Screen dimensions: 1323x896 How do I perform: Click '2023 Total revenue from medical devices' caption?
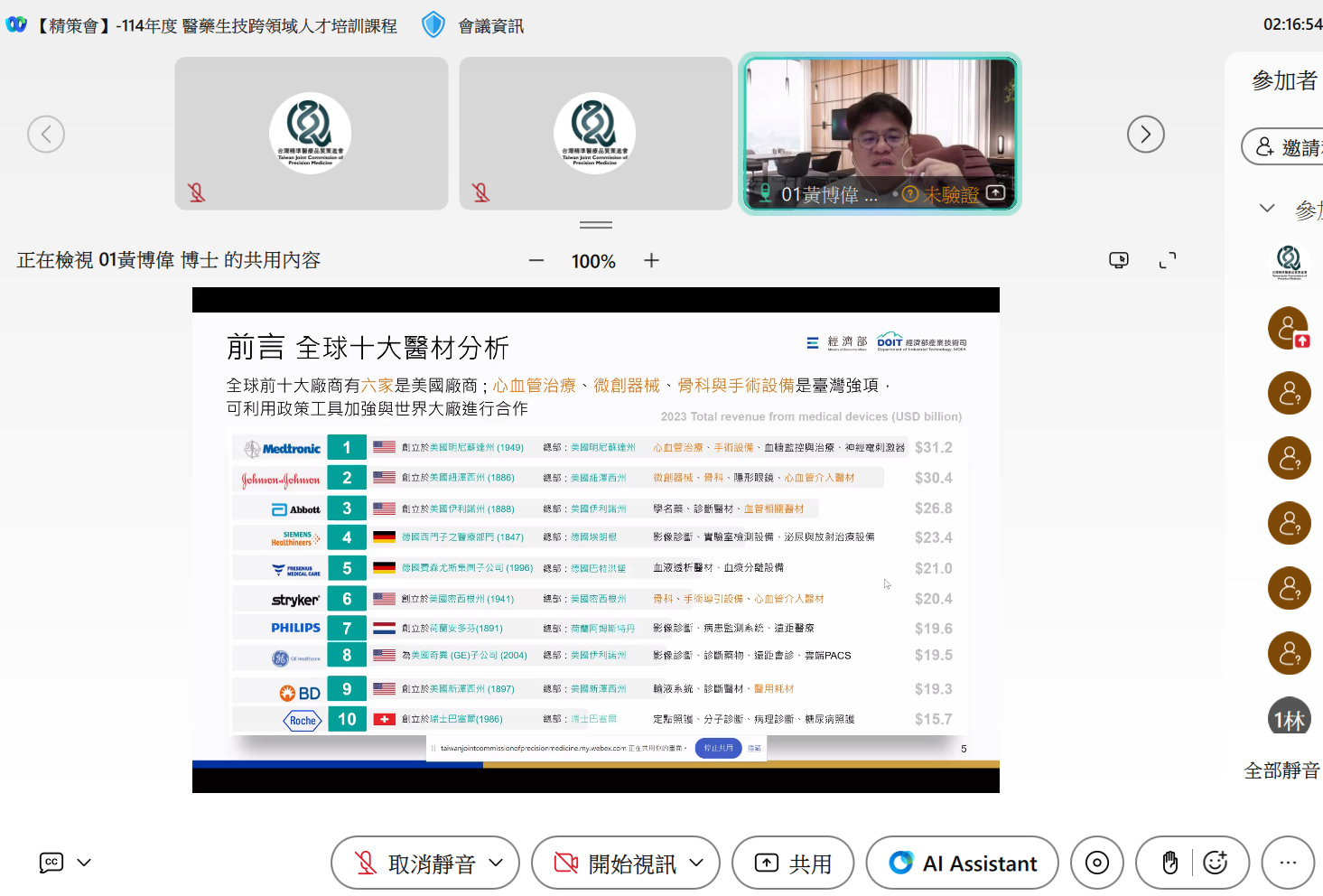tap(811, 416)
